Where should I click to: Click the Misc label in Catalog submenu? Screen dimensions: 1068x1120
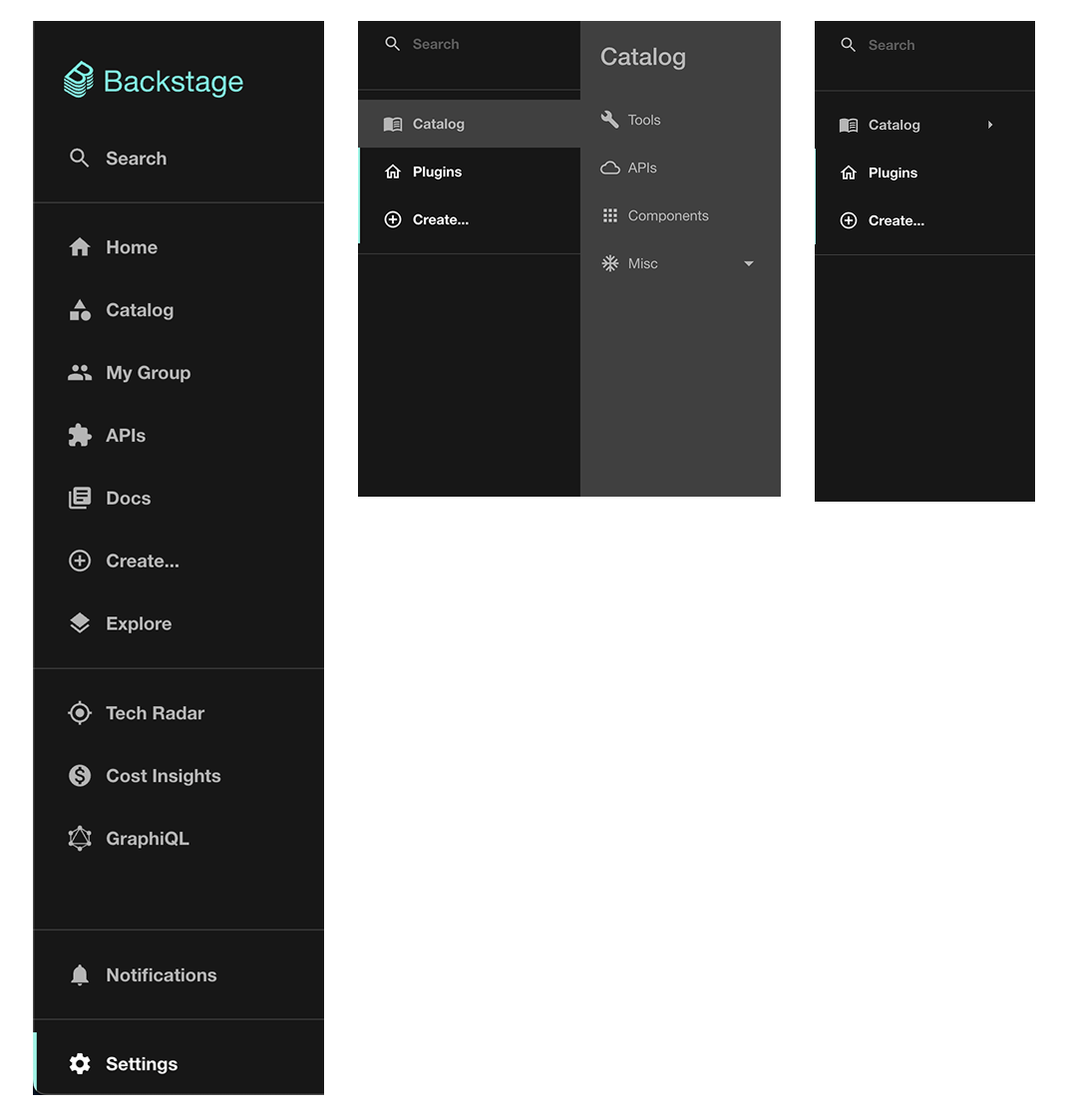[x=642, y=263]
